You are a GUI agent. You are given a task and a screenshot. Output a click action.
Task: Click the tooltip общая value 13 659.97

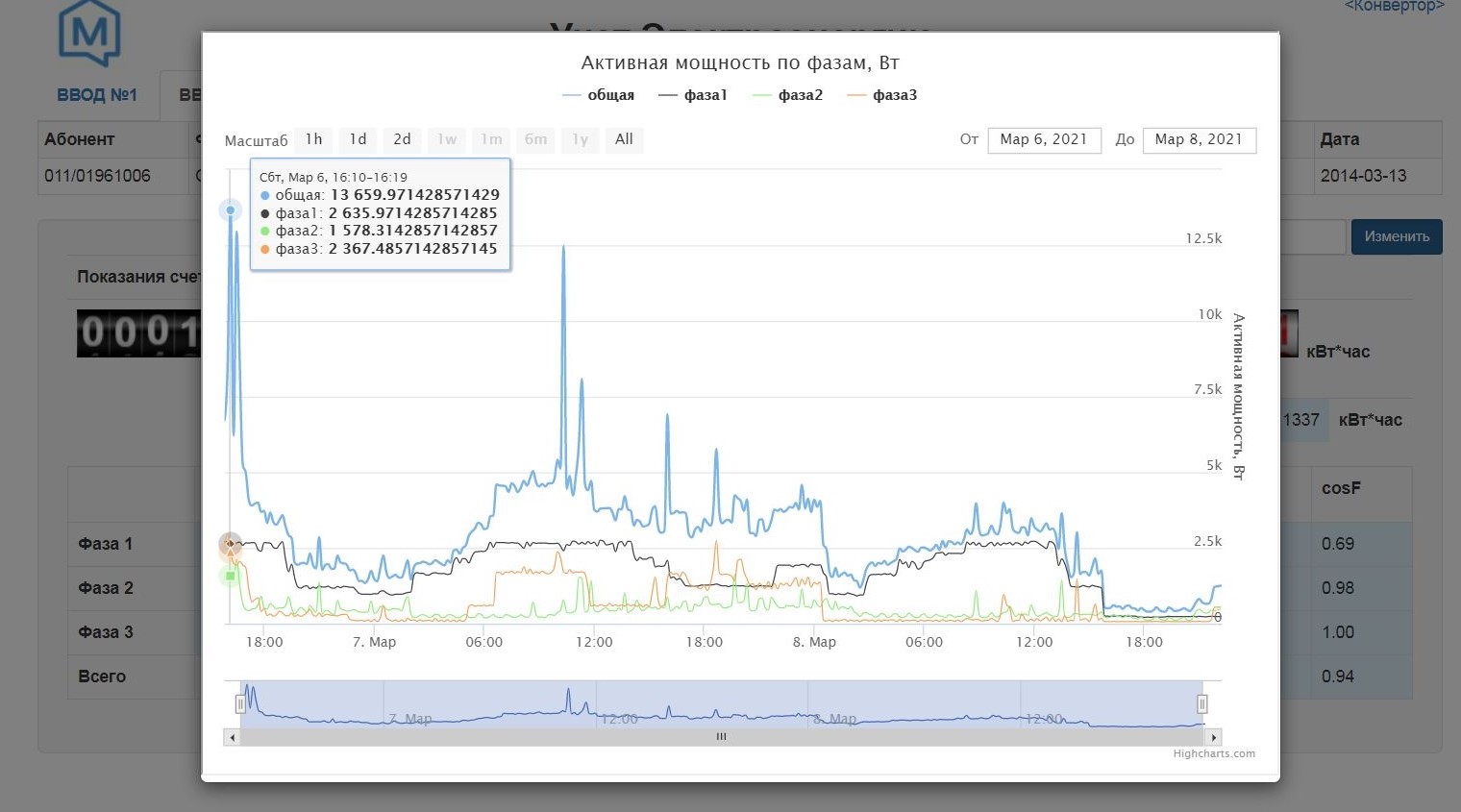click(x=415, y=195)
